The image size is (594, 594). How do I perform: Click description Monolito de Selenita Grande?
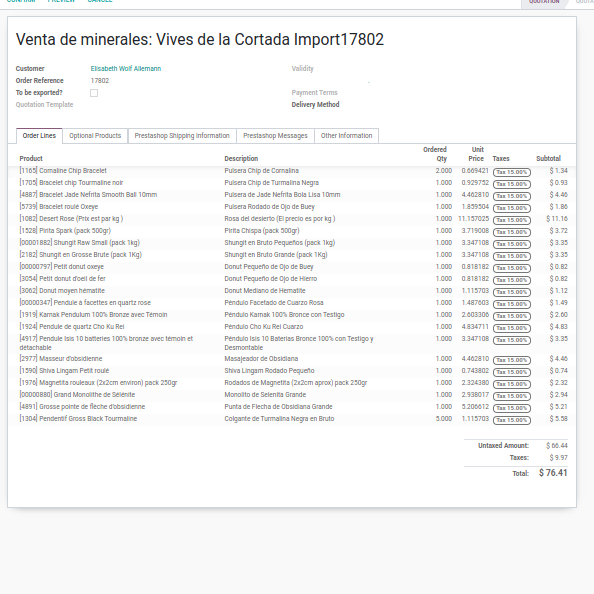[265, 395]
